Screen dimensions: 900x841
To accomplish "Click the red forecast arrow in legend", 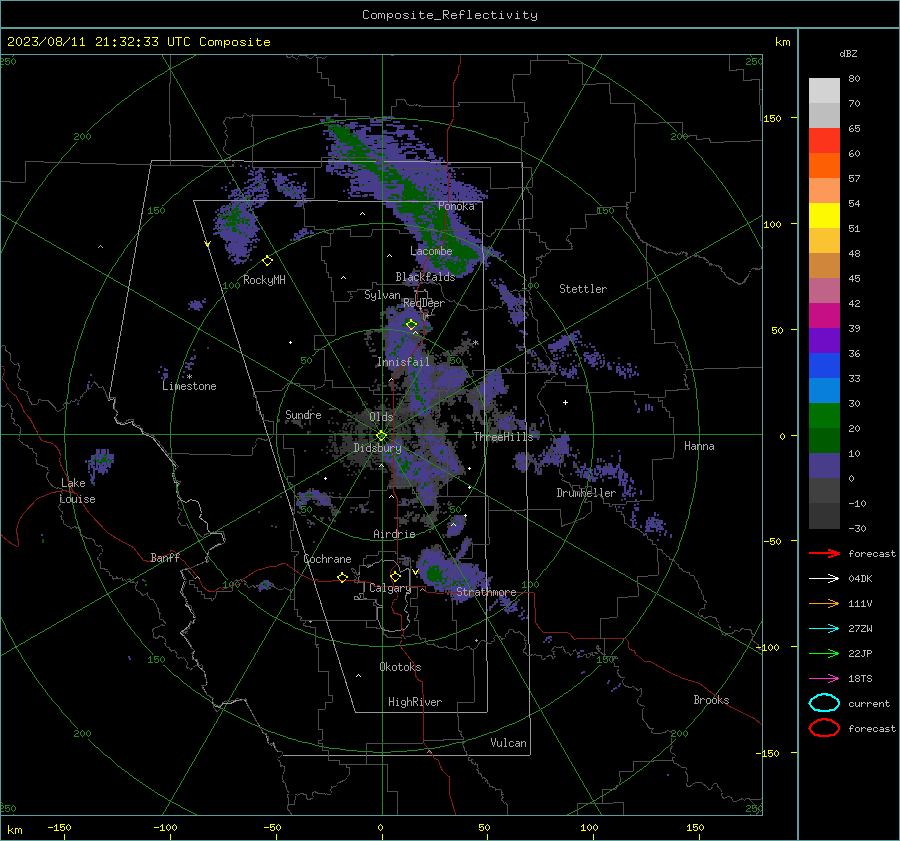I will pyautogui.click(x=824, y=553).
